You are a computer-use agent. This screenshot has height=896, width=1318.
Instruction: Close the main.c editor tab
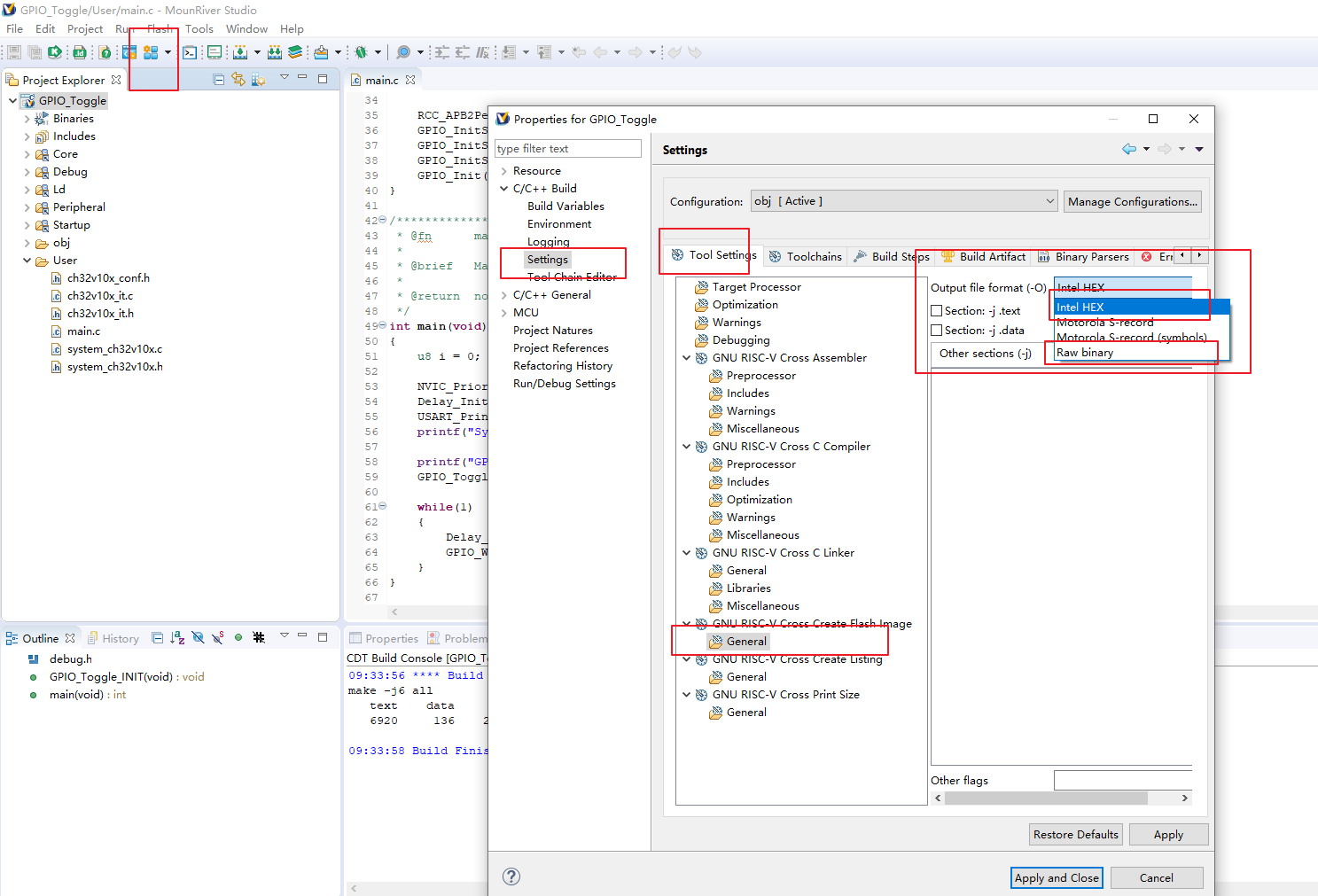pyautogui.click(x=410, y=80)
